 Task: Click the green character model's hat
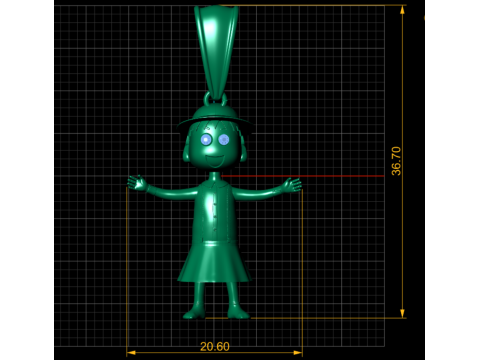tap(214, 117)
